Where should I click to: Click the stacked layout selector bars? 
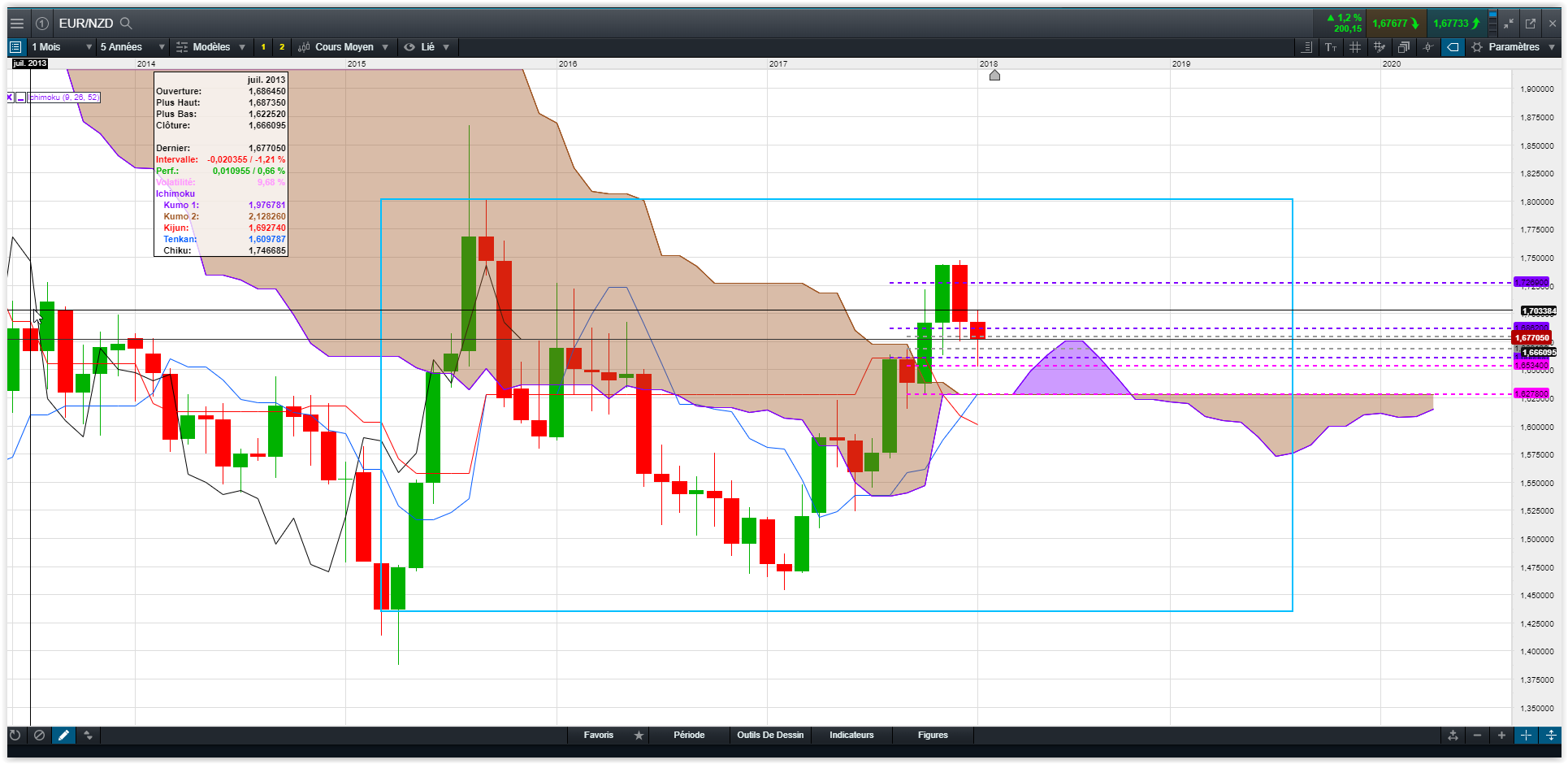[1493, 24]
